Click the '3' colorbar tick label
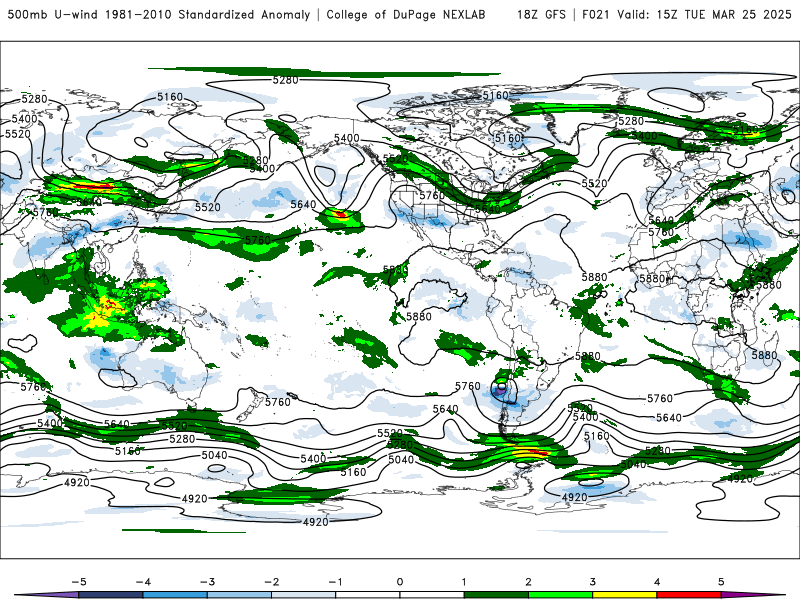The width and height of the screenshot is (800, 600). click(593, 582)
